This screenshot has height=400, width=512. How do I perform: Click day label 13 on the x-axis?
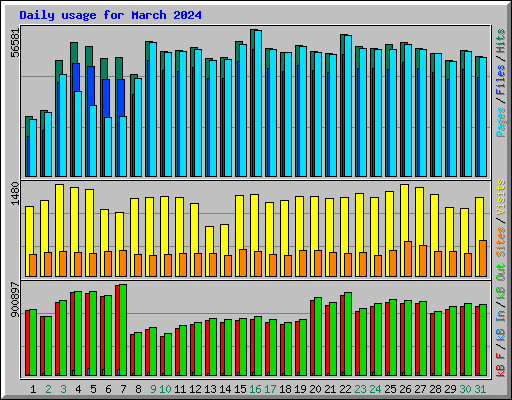click(210, 389)
